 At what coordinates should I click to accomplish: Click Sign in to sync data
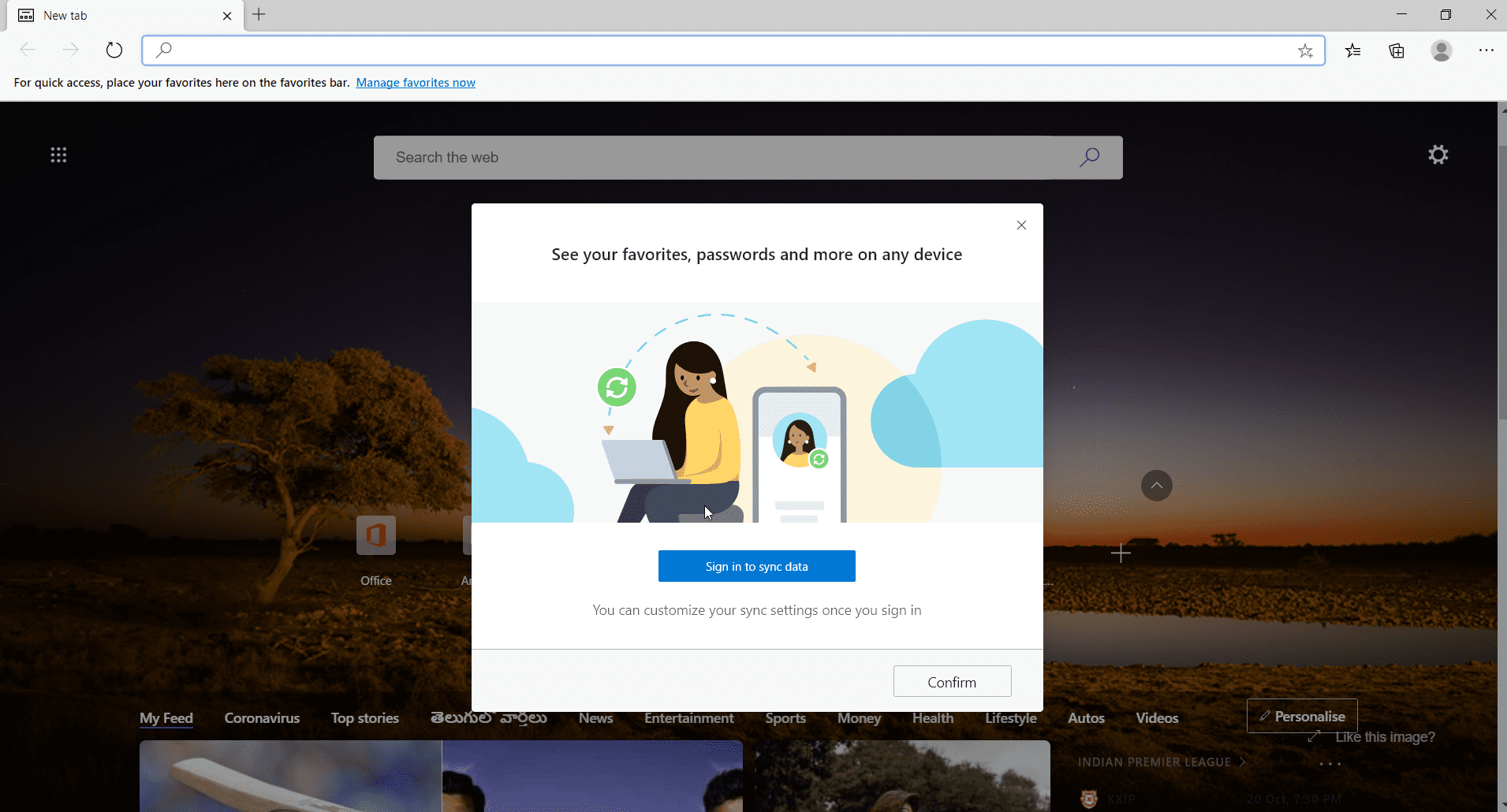point(756,566)
